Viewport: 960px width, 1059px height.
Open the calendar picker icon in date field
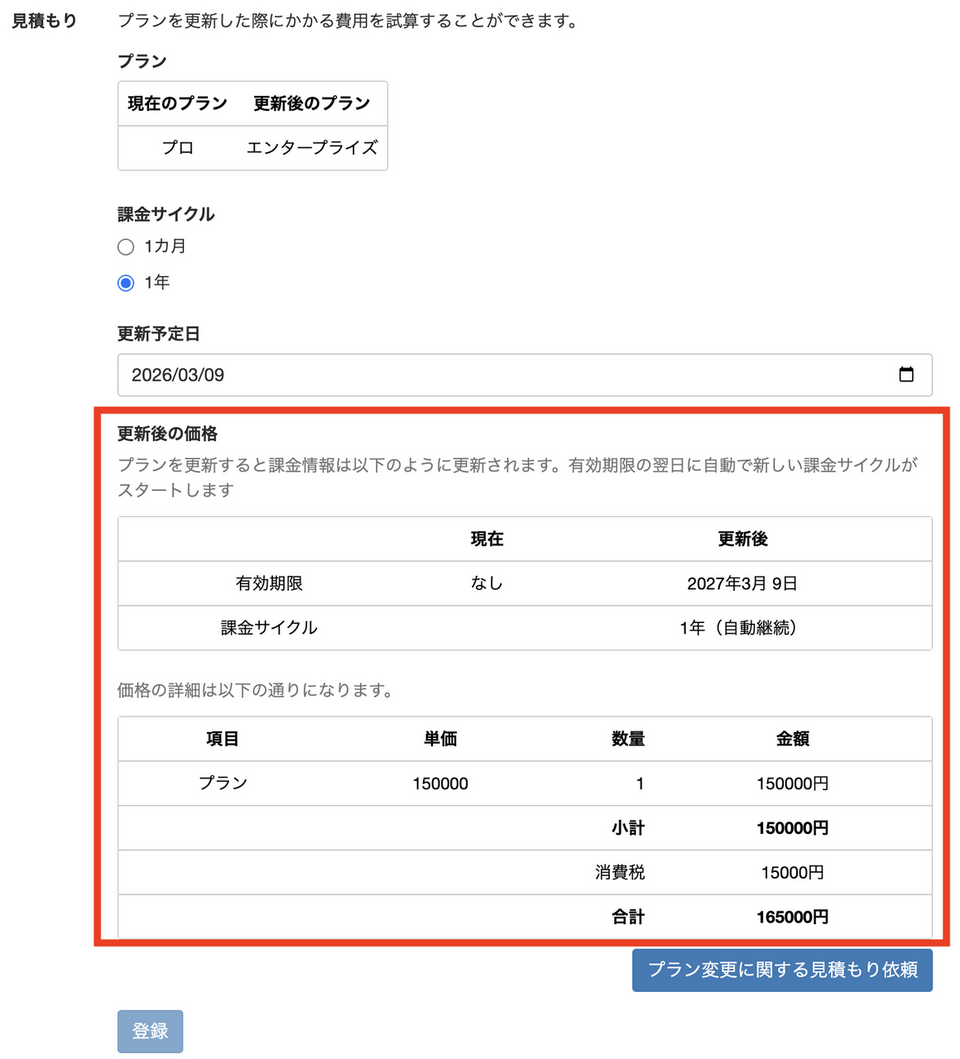(906, 375)
